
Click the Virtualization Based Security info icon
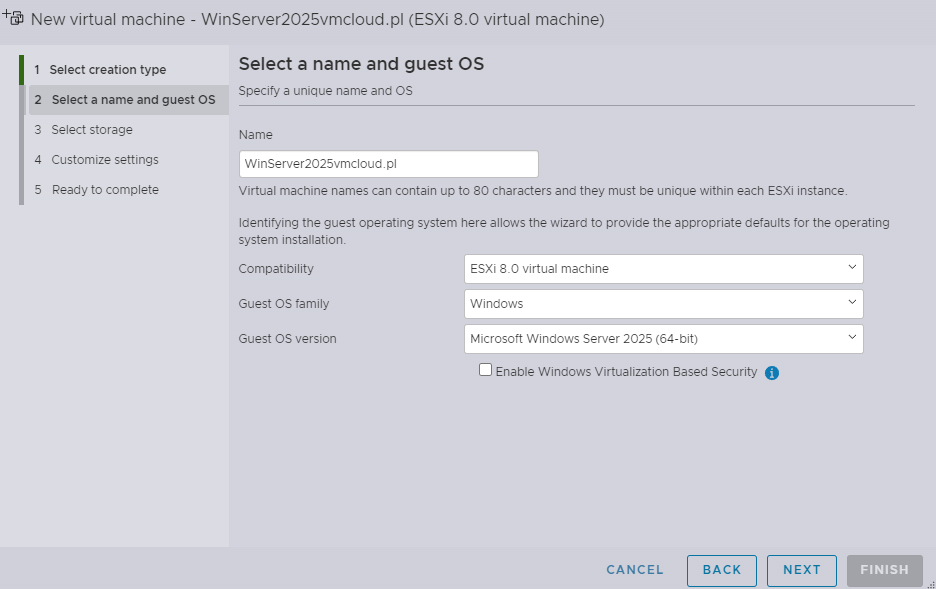point(772,373)
